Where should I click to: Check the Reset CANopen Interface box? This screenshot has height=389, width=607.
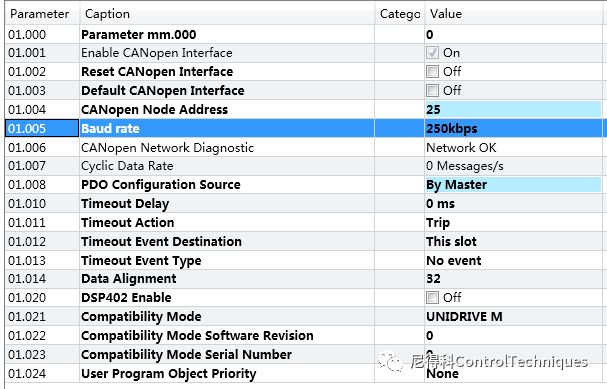pos(432,72)
